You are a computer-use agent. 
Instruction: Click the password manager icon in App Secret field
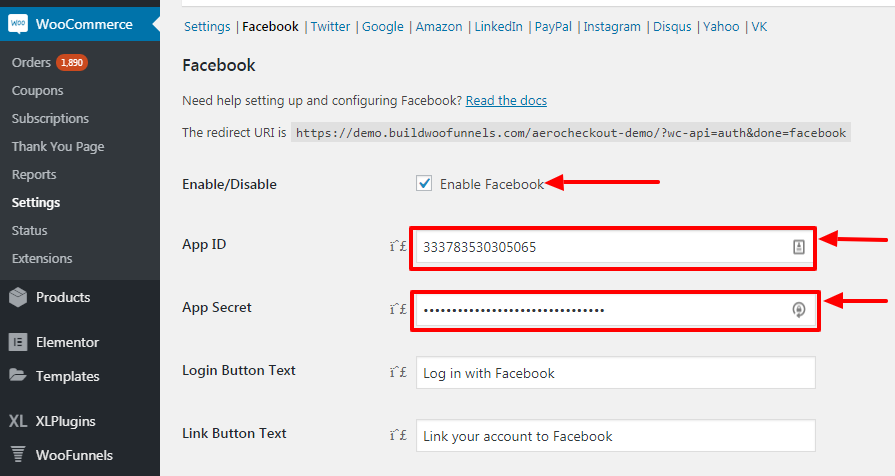tap(799, 309)
